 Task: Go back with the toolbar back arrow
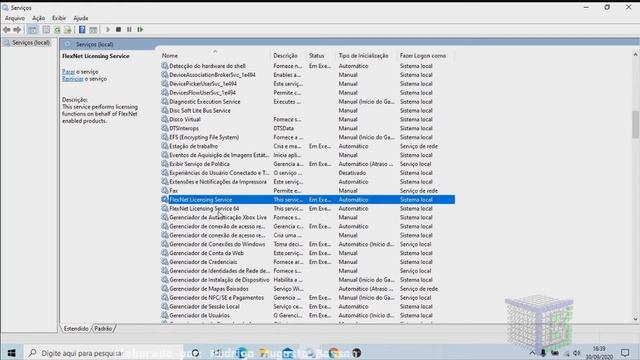tap(7, 29)
